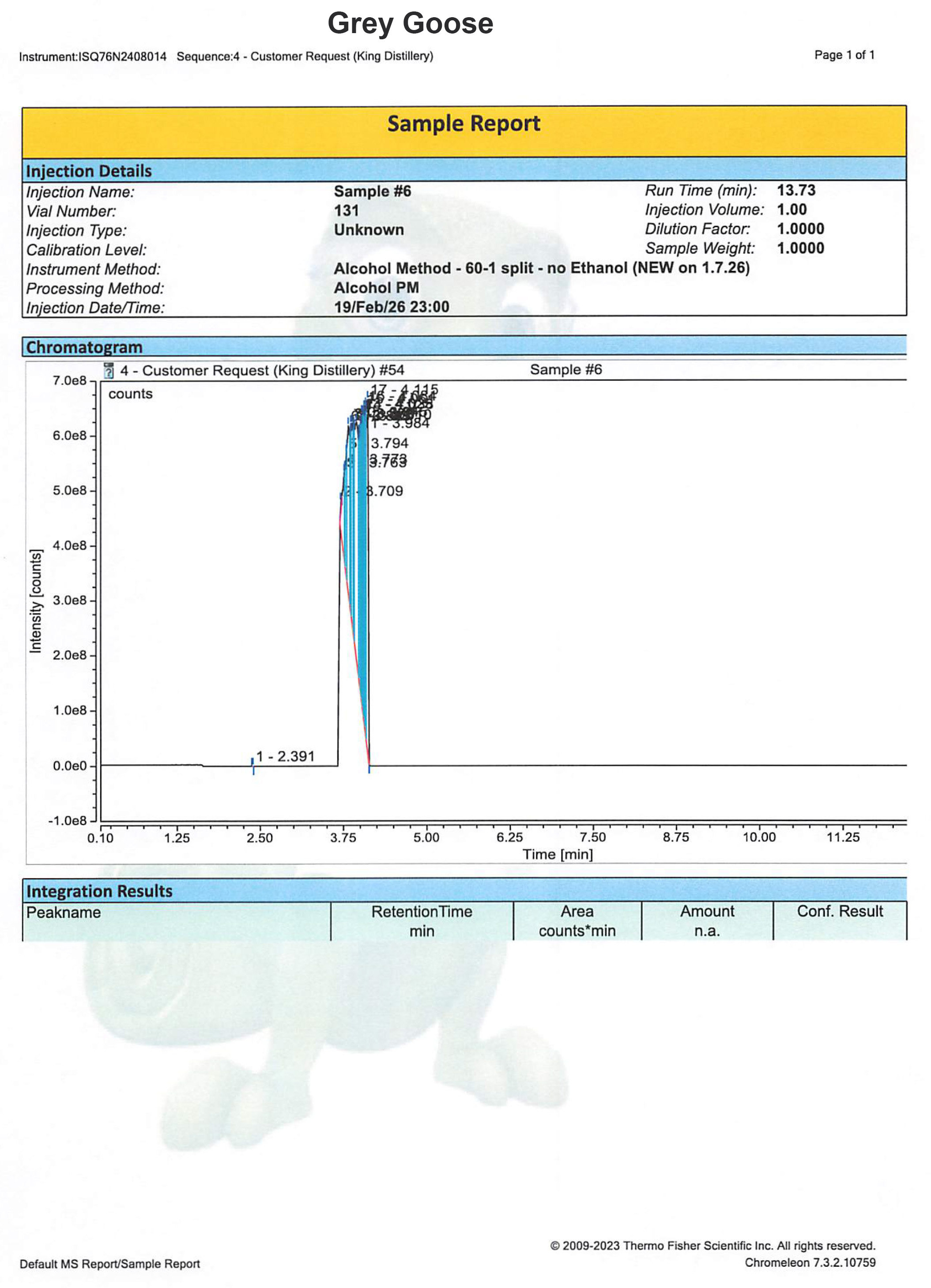Select the 'Sample Report' yellow header
This screenshot has height=1288, width=931.
pyautogui.click(x=464, y=131)
